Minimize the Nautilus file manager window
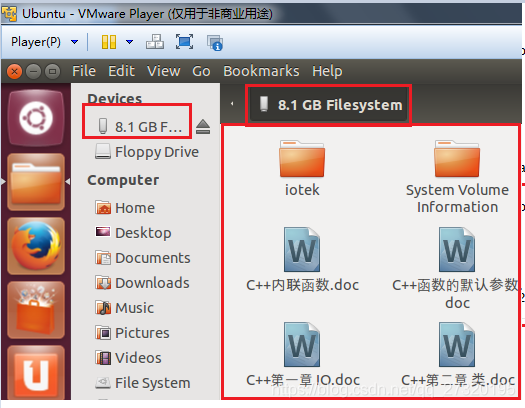 click(x=33, y=71)
